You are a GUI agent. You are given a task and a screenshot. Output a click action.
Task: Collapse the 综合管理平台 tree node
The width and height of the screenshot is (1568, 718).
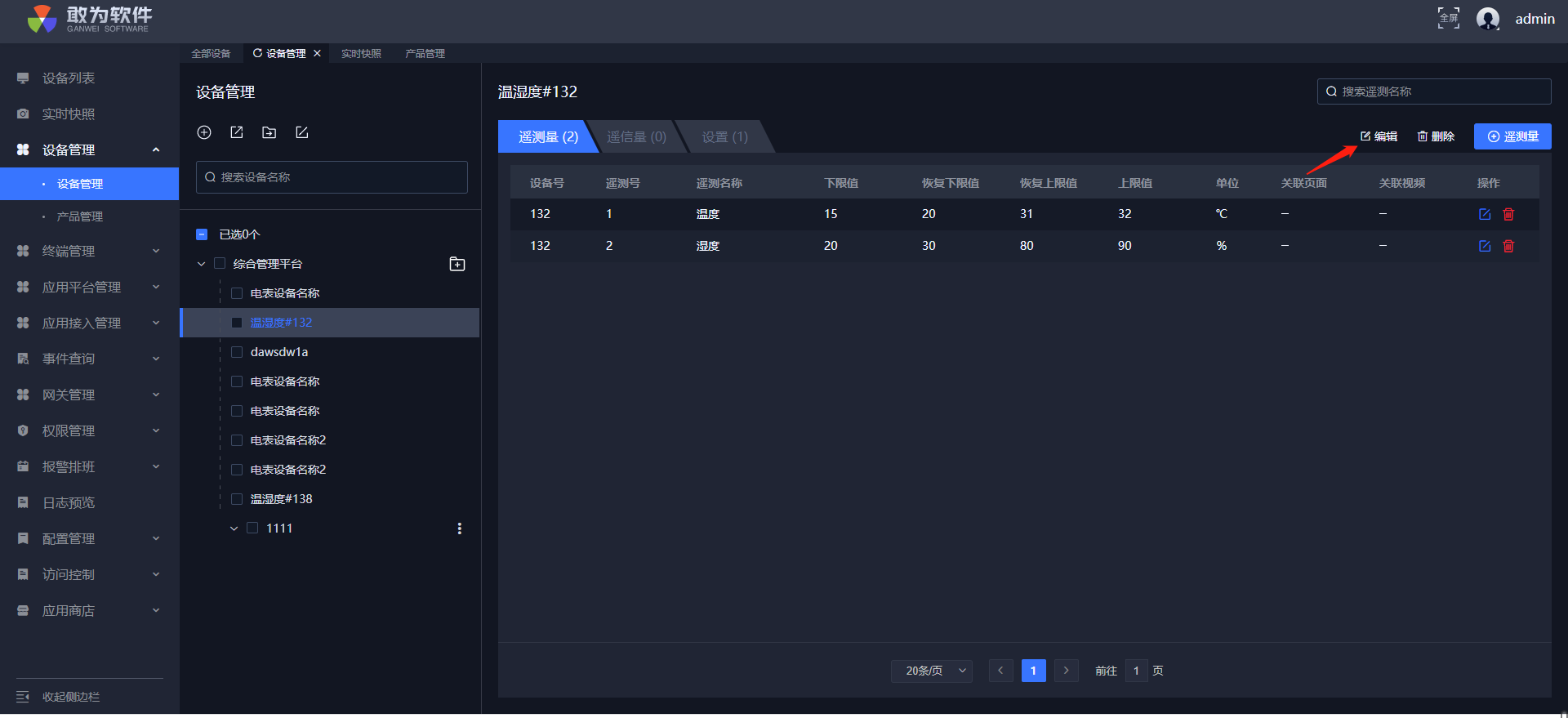(x=201, y=264)
